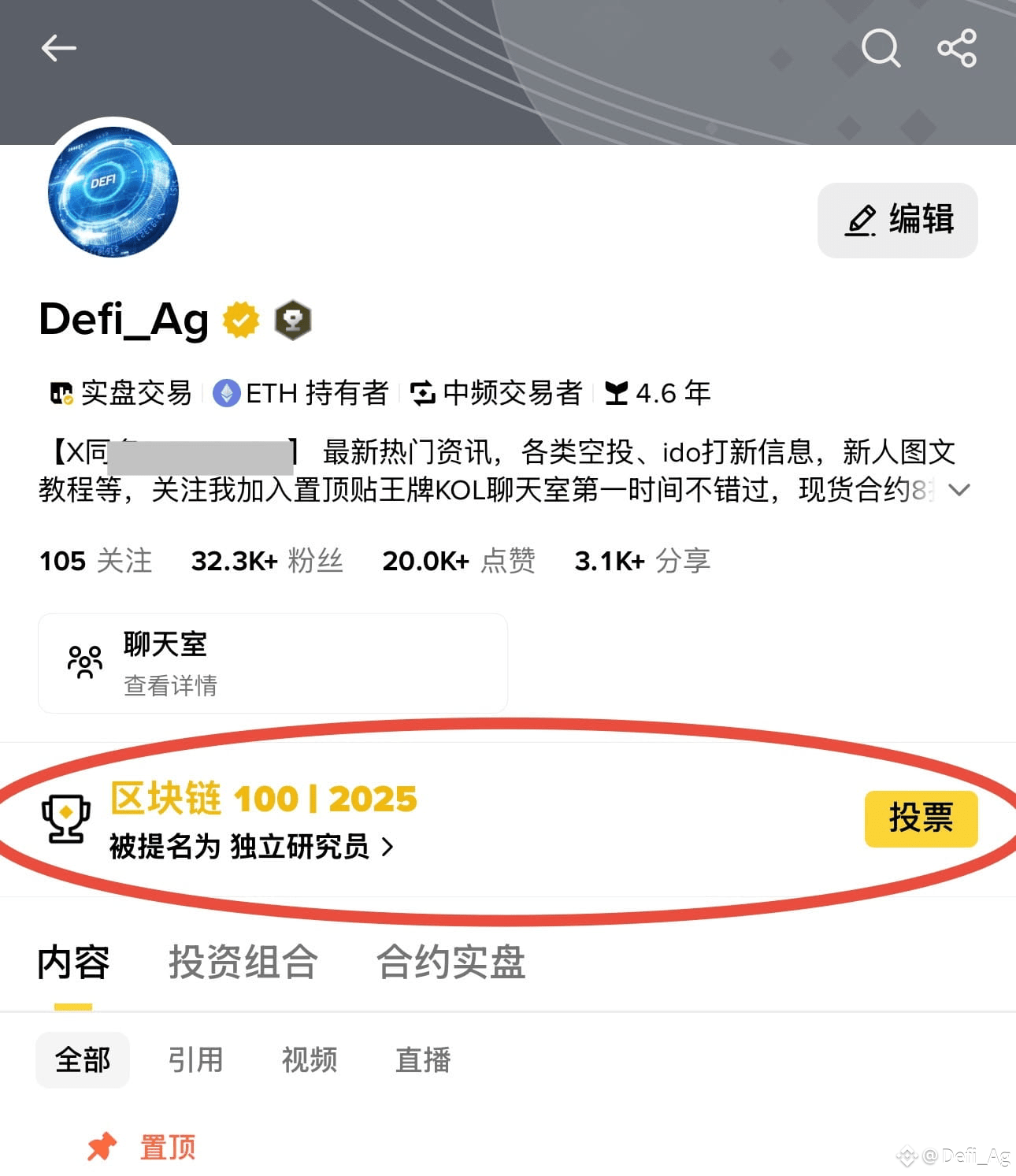The height and width of the screenshot is (1176, 1016).
Task: Select the 引用 content filter
Action: click(196, 1060)
